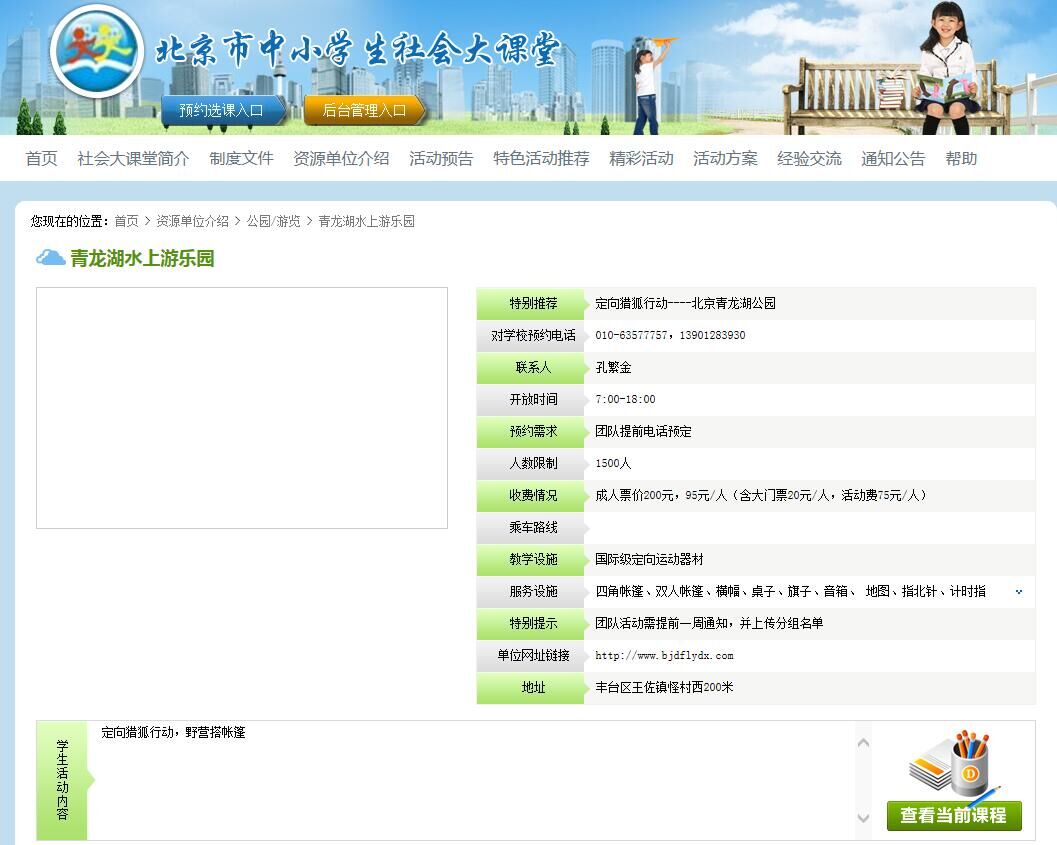The height and width of the screenshot is (845, 1057).
Task: Click the site logo with running figures
Action: coord(95,50)
